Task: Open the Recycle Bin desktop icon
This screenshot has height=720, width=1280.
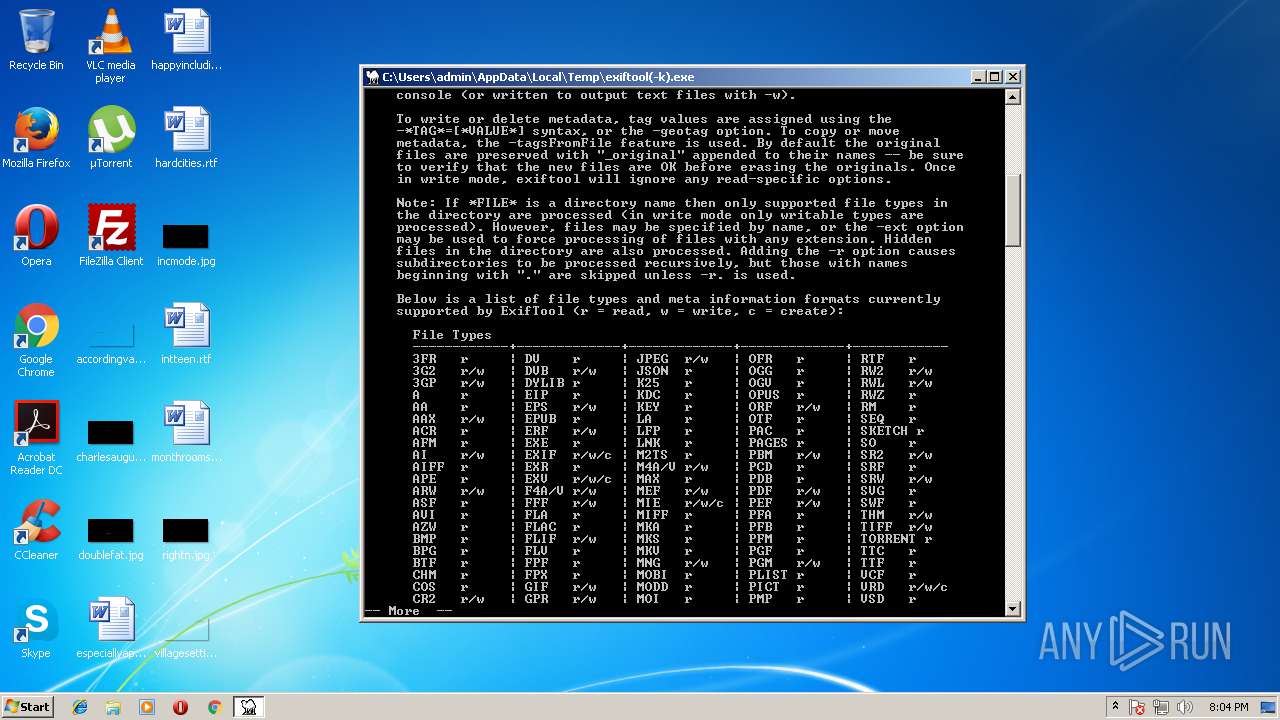Action: click(x=36, y=41)
